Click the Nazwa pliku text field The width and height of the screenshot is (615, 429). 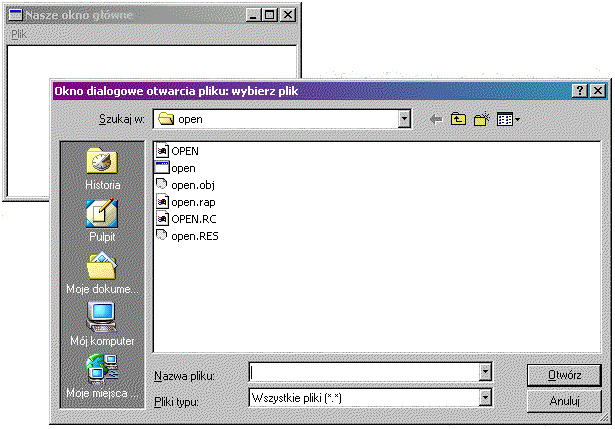[363, 373]
